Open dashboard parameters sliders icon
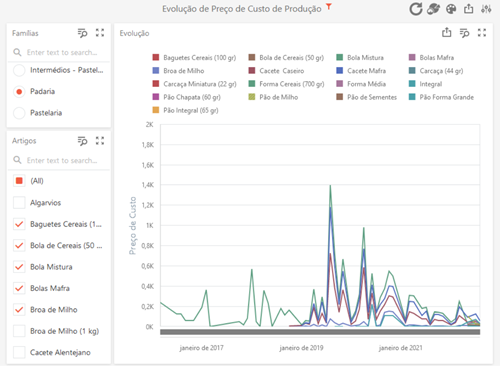 click(x=486, y=9)
